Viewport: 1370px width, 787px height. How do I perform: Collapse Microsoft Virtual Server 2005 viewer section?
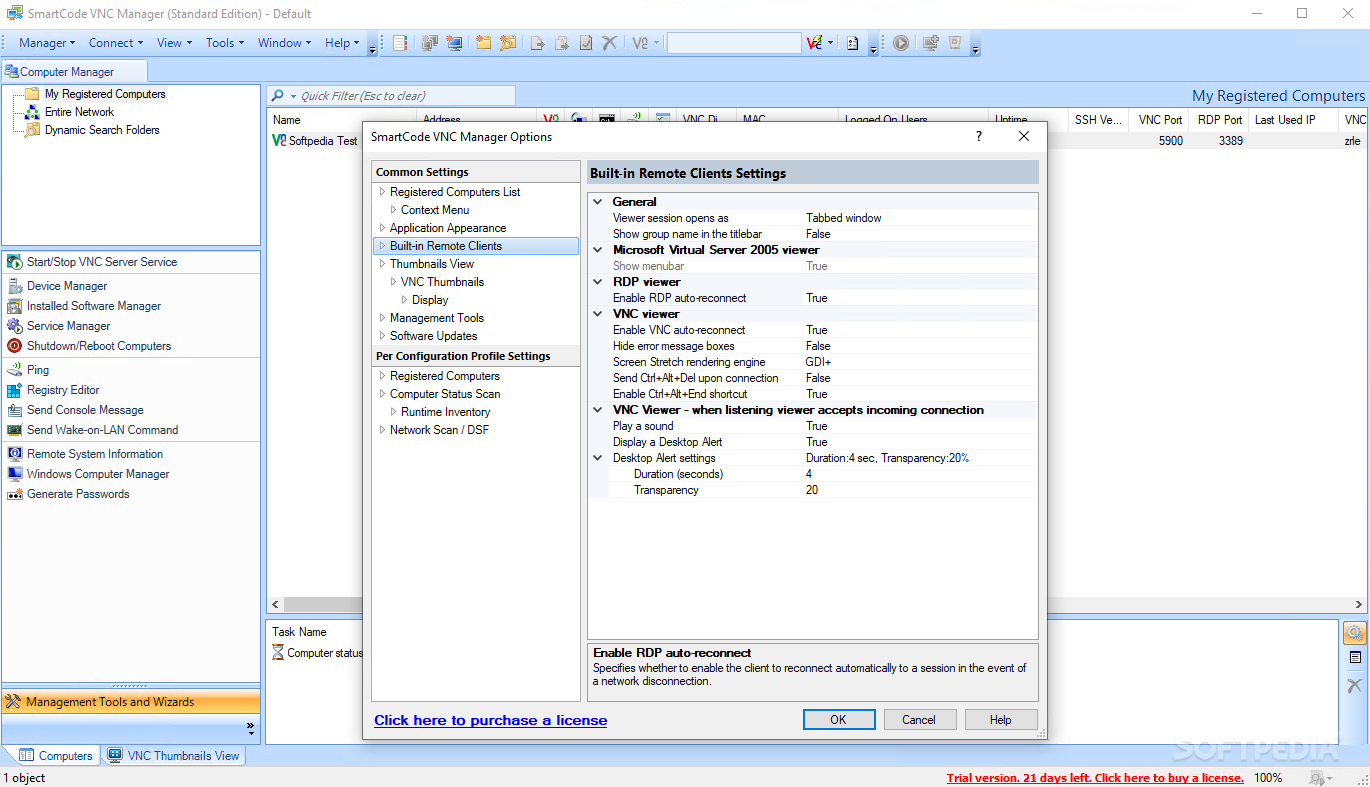tap(598, 250)
